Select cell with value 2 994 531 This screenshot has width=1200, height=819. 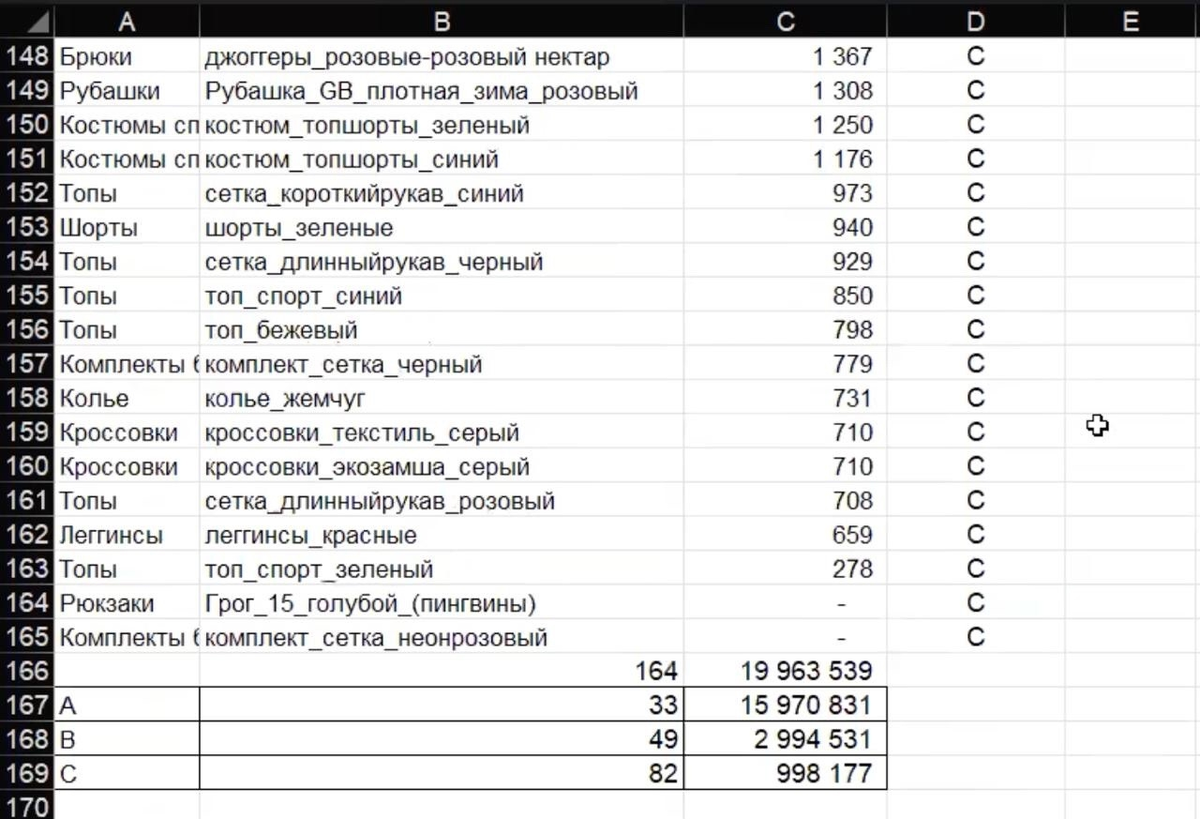click(x=785, y=740)
